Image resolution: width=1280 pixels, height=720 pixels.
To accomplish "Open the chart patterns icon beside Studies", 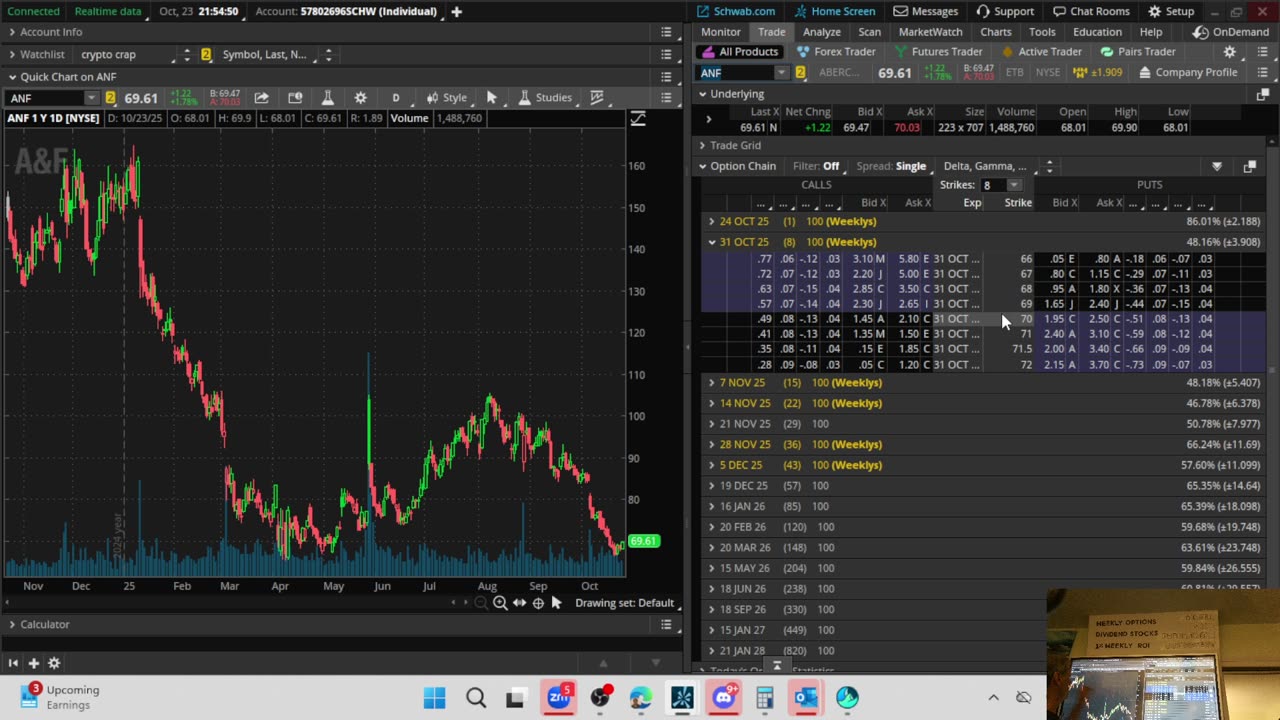I will pos(597,97).
